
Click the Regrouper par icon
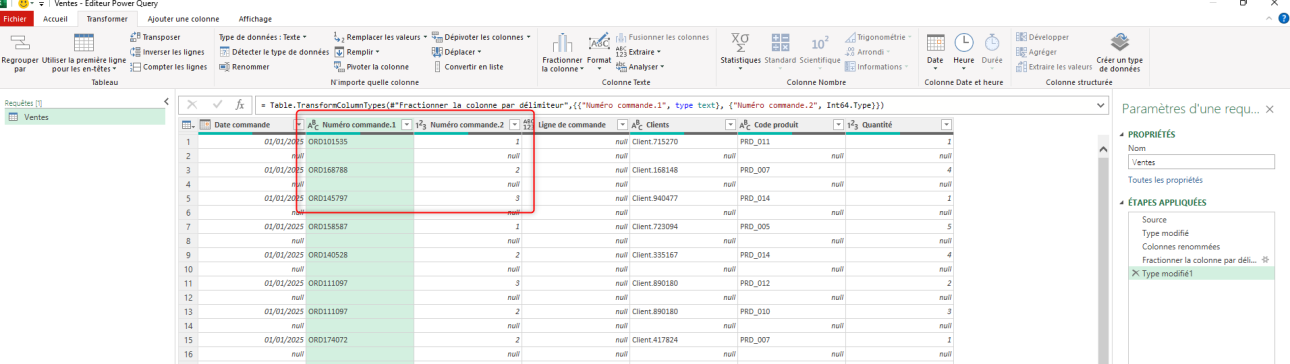[19, 43]
